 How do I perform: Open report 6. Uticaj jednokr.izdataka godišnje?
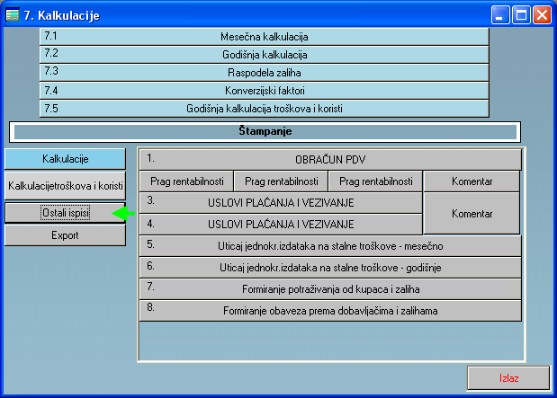(330, 268)
